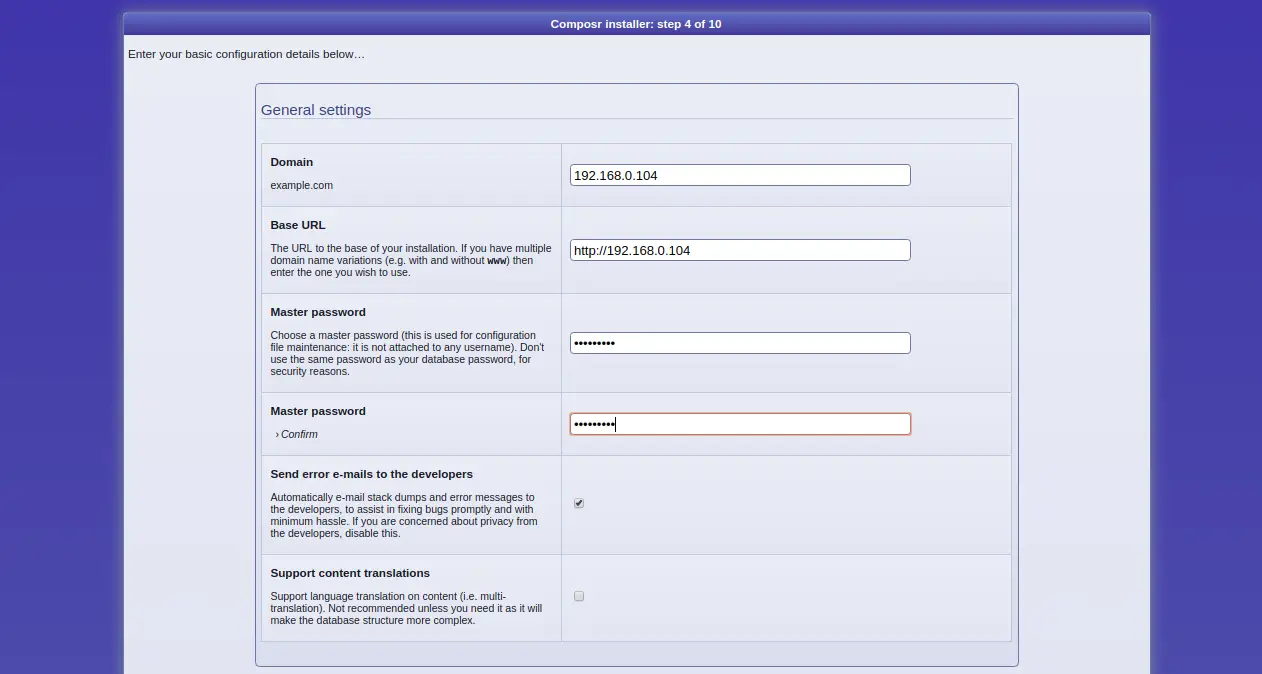Screen dimensions: 1262x674
Task: Click the Base URL description paragraph
Action: coord(410,260)
